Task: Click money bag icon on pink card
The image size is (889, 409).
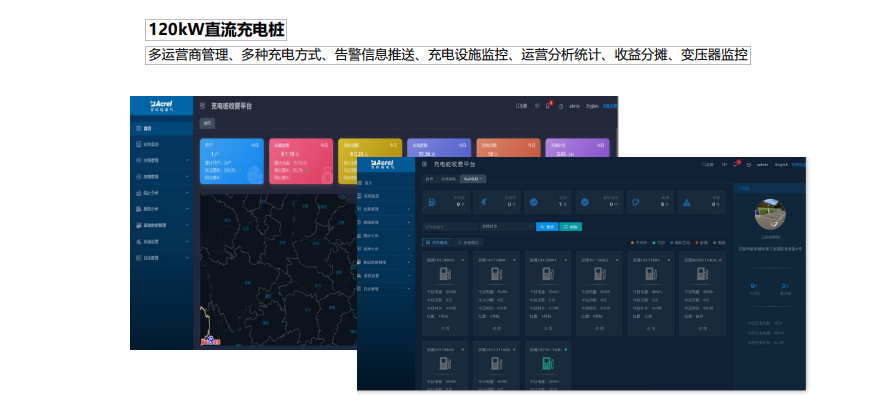Action: (326, 175)
